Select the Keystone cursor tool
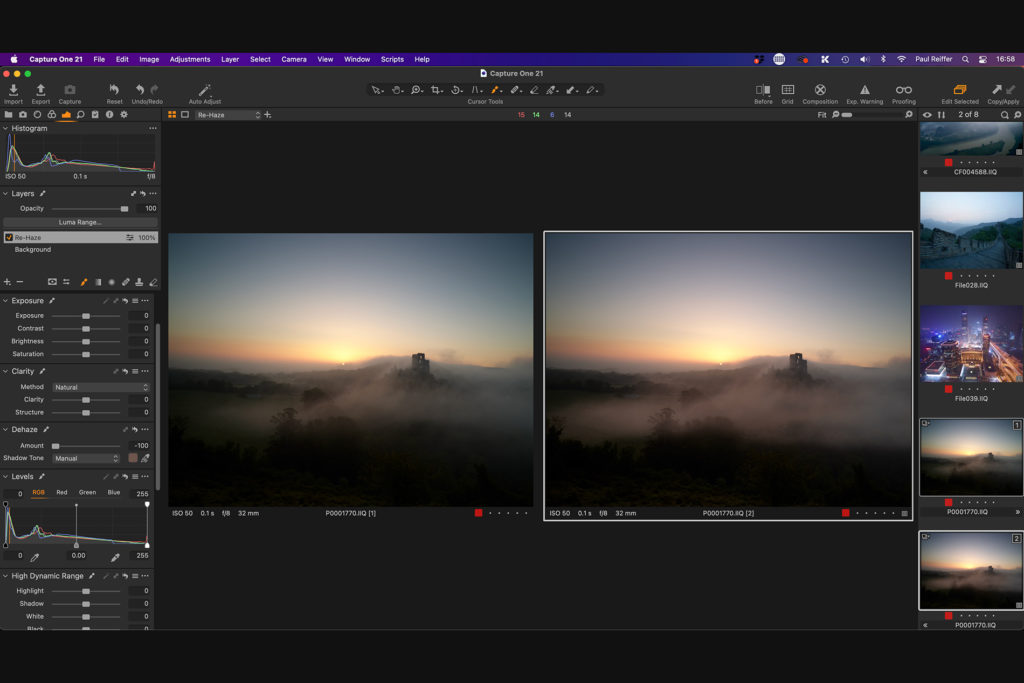The width and height of the screenshot is (1024, 683). click(476, 90)
